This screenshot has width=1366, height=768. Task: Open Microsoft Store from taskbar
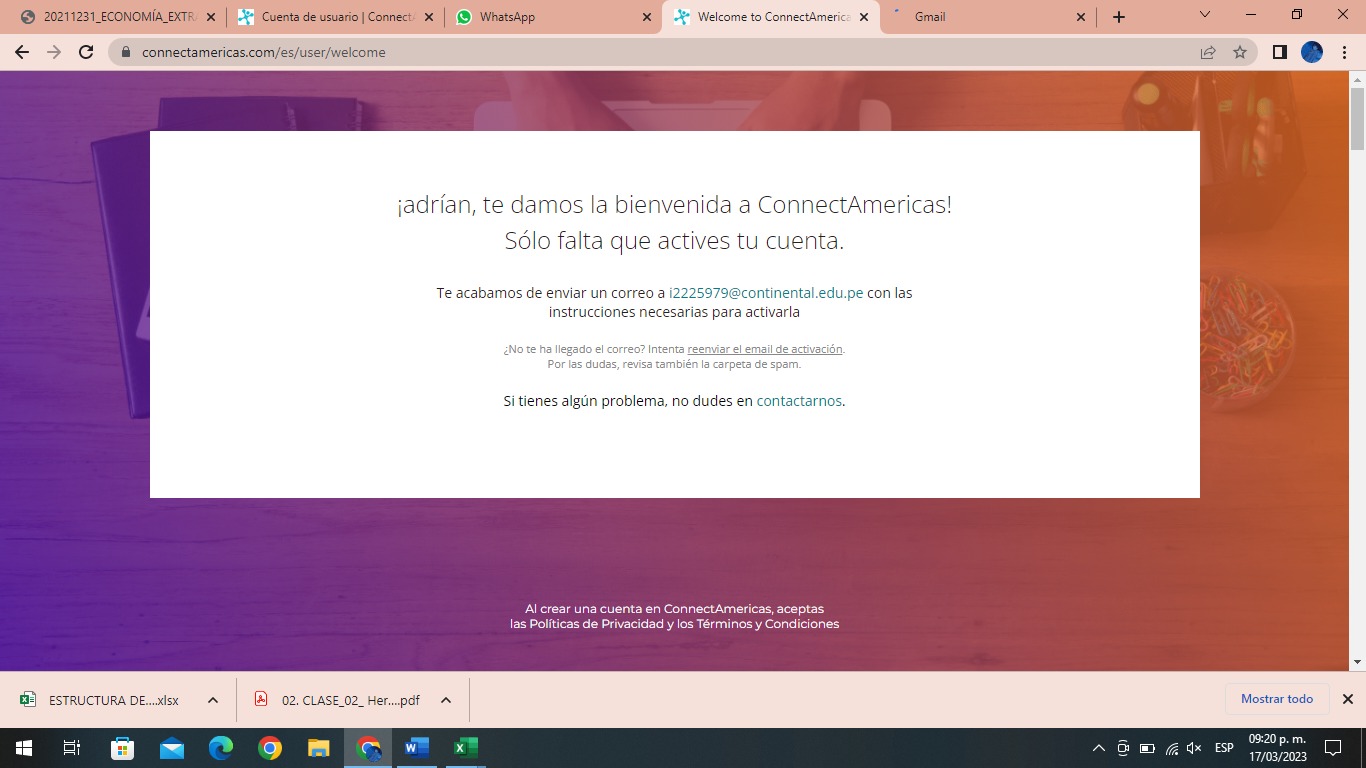point(122,748)
